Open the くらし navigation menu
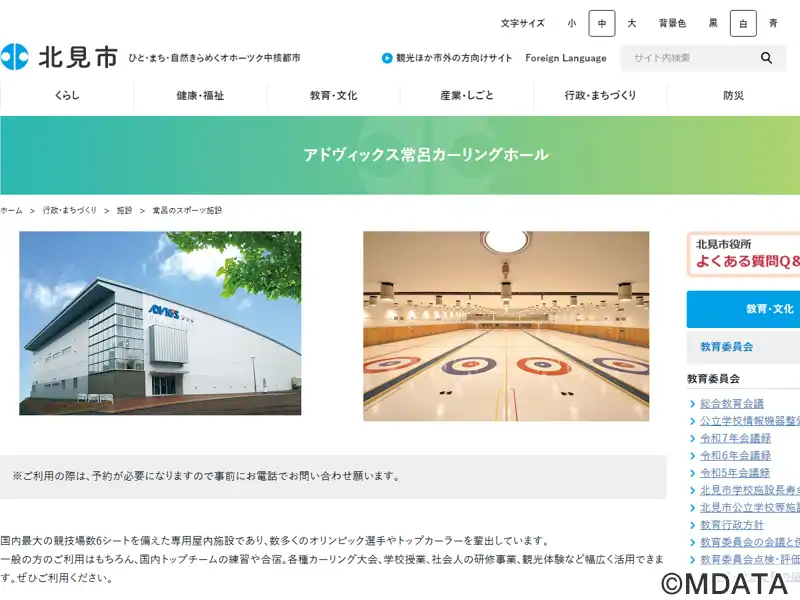The height and width of the screenshot is (600, 800). tap(67, 95)
